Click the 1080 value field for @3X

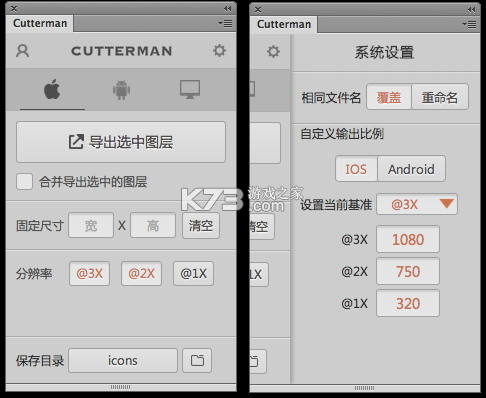pos(408,239)
